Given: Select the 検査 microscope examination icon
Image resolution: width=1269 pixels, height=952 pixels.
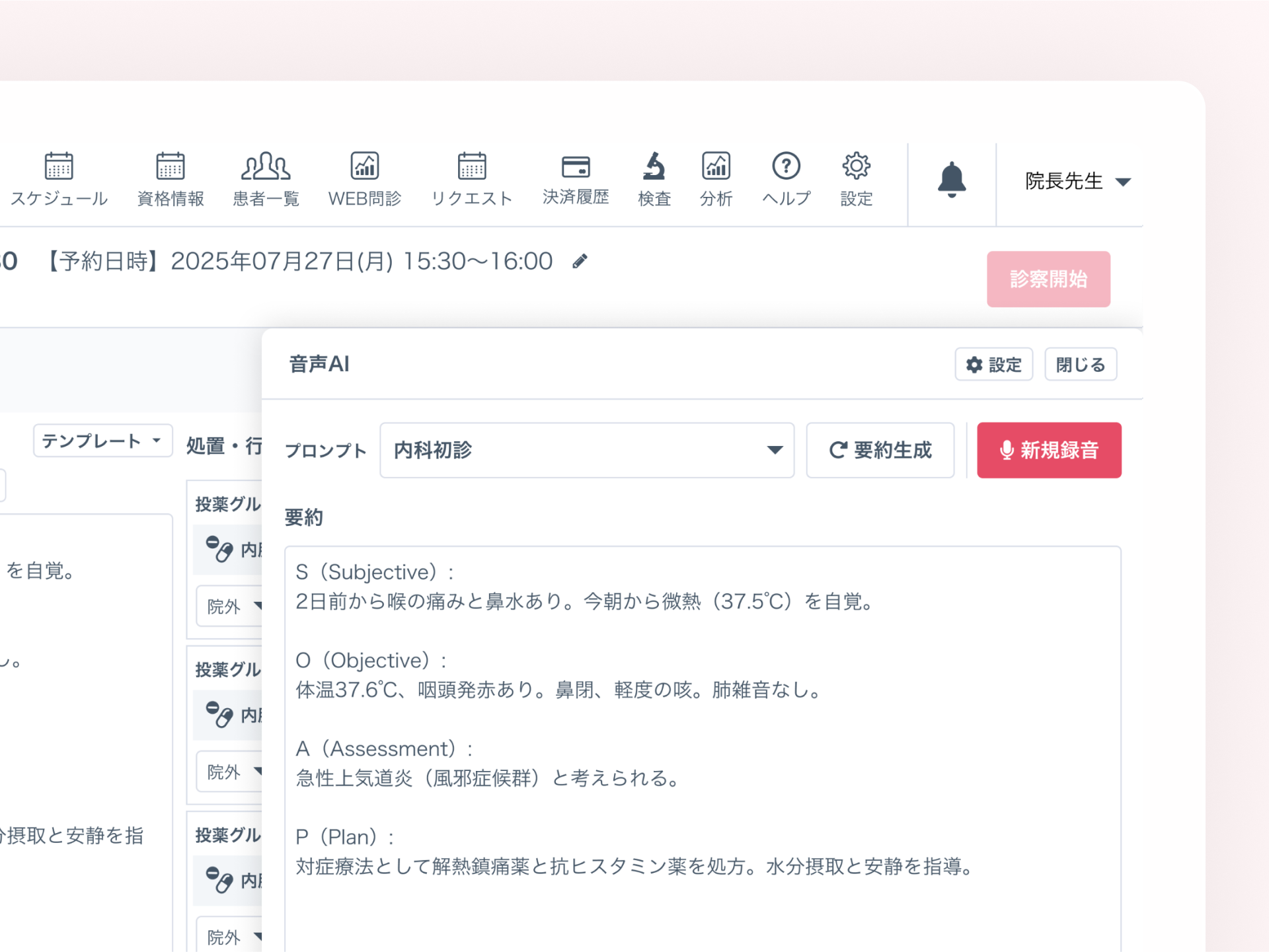Looking at the screenshot, I should (x=653, y=166).
